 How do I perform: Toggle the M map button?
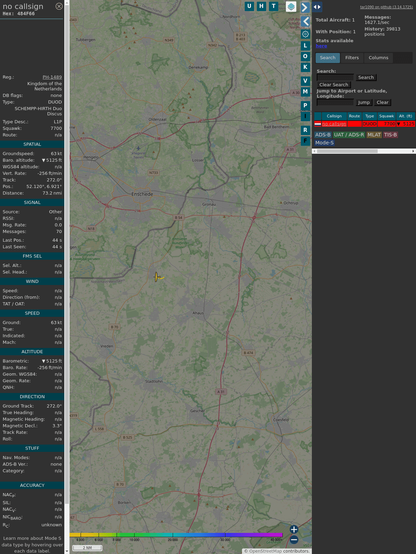[305, 92]
